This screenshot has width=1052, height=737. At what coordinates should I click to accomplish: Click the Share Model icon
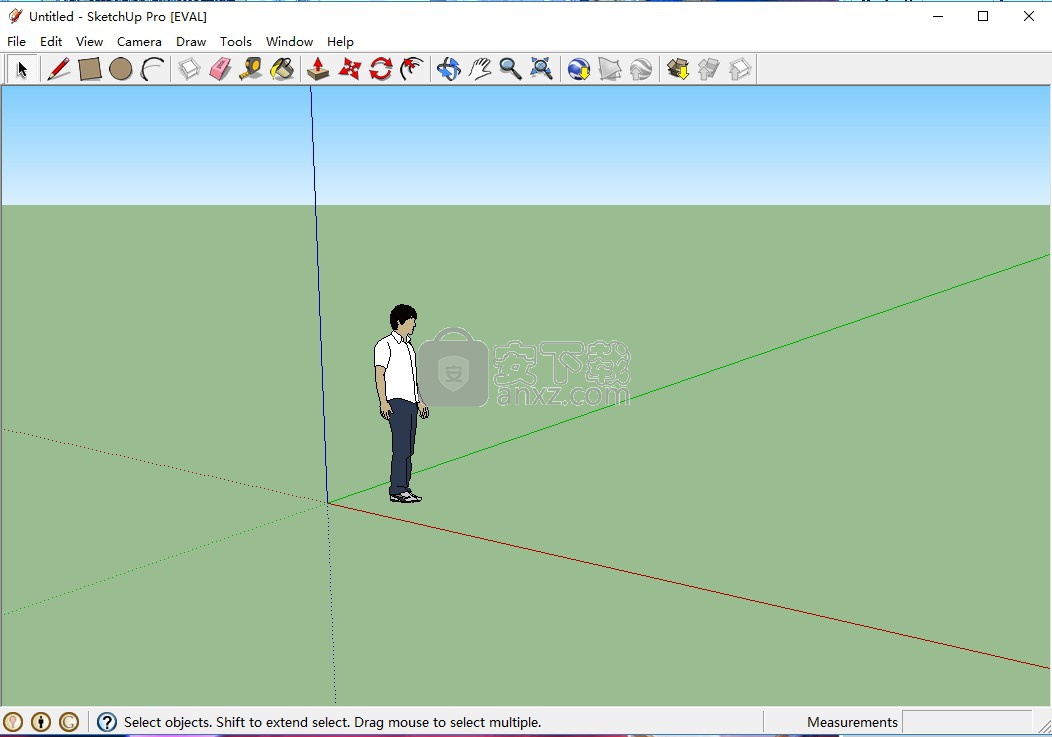708,69
